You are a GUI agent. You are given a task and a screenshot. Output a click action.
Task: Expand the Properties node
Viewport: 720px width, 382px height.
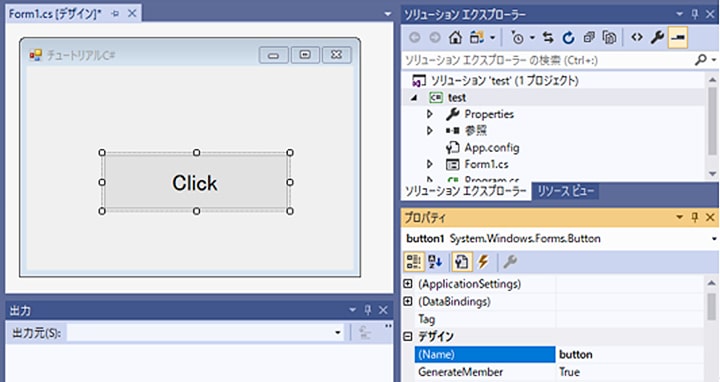[x=430, y=114]
